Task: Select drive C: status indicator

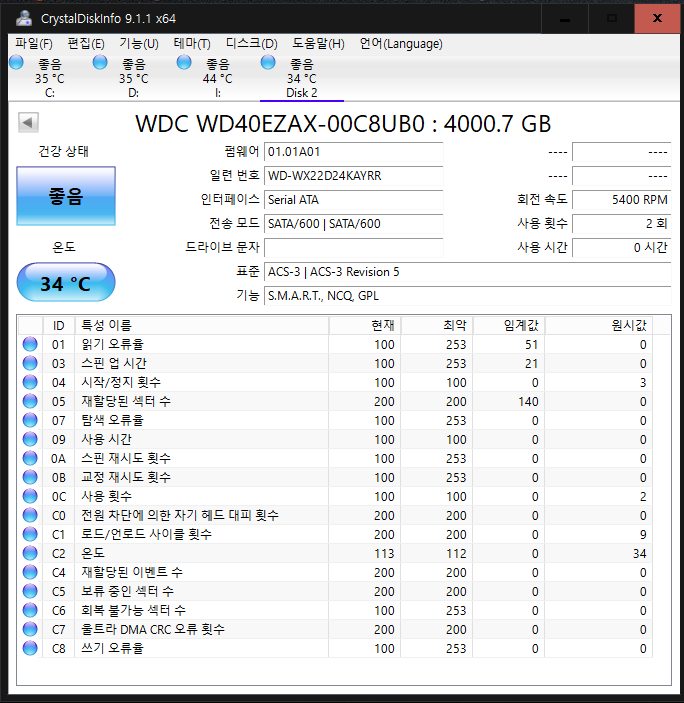Action: click(16, 62)
